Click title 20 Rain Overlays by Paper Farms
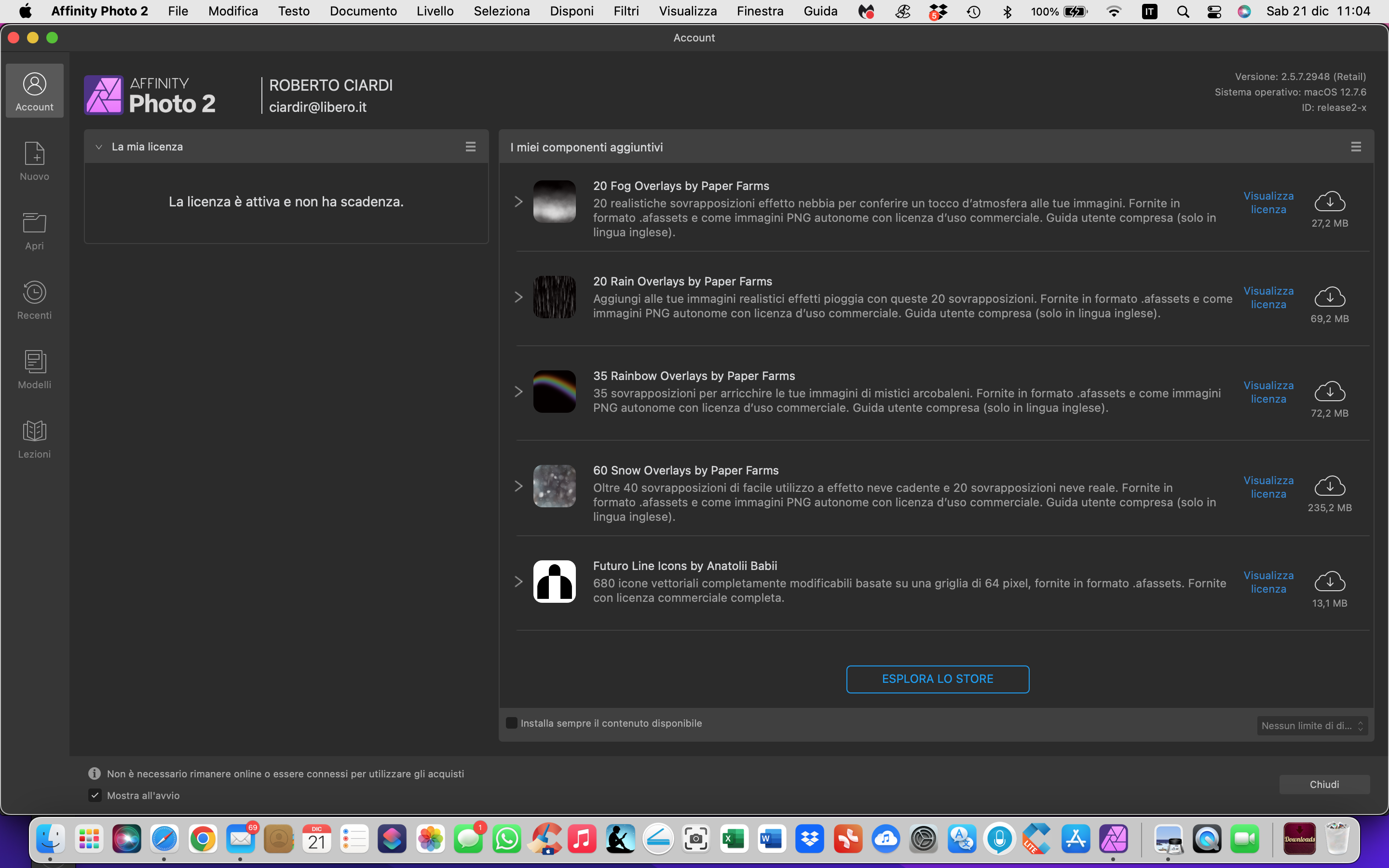1389x868 pixels. pyautogui.click(x=682, y=281)
